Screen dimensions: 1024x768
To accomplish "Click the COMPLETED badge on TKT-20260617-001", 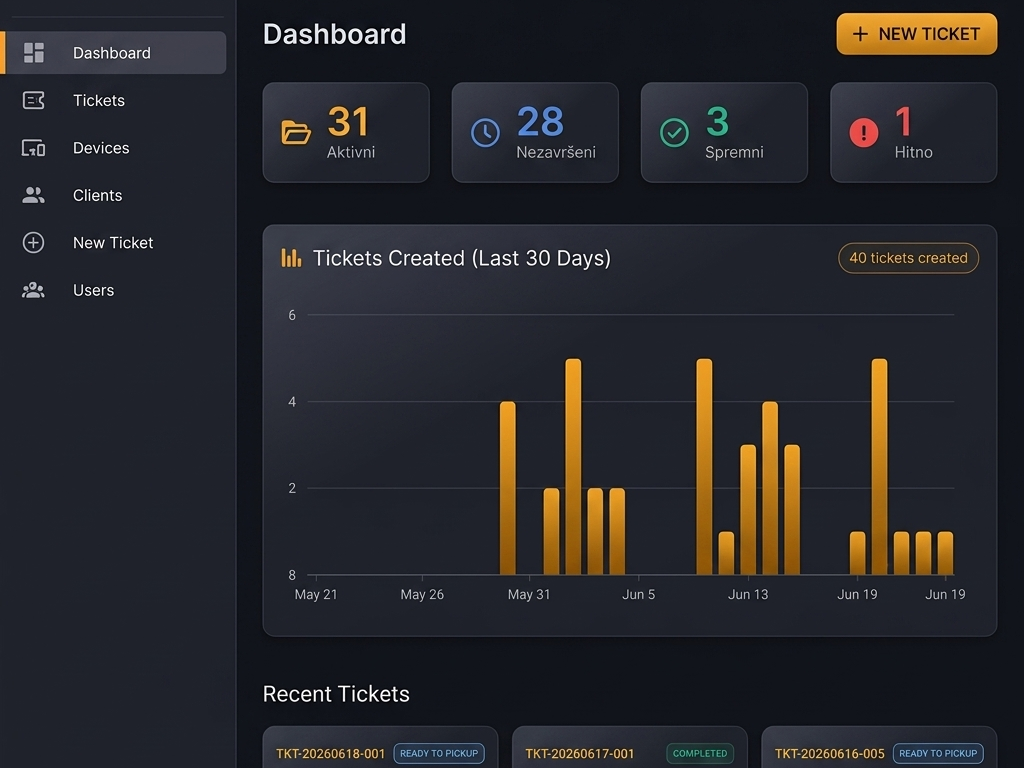I will (x=700, y=754).
